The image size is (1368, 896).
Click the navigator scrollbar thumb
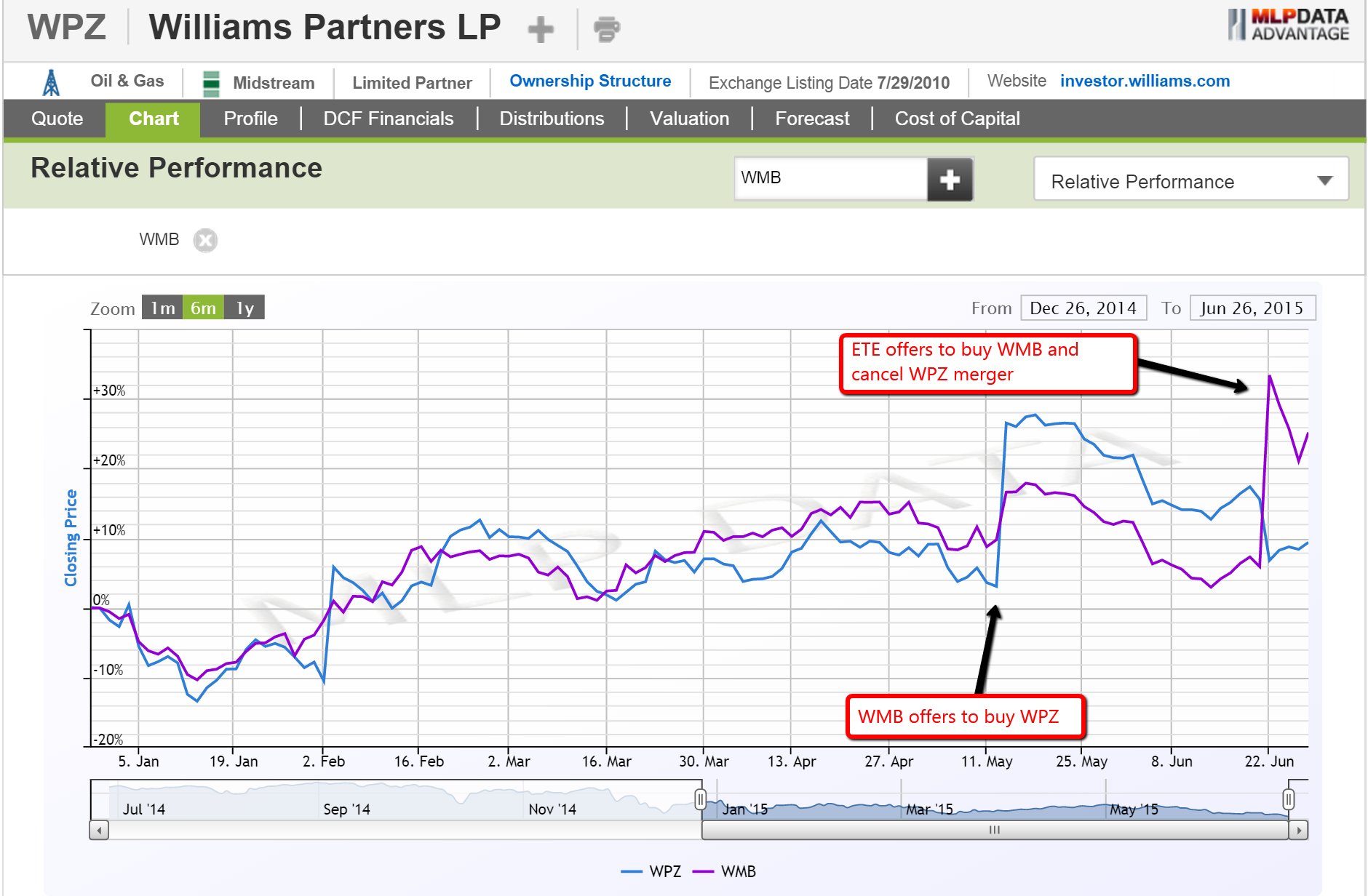(x=995, y=830)
